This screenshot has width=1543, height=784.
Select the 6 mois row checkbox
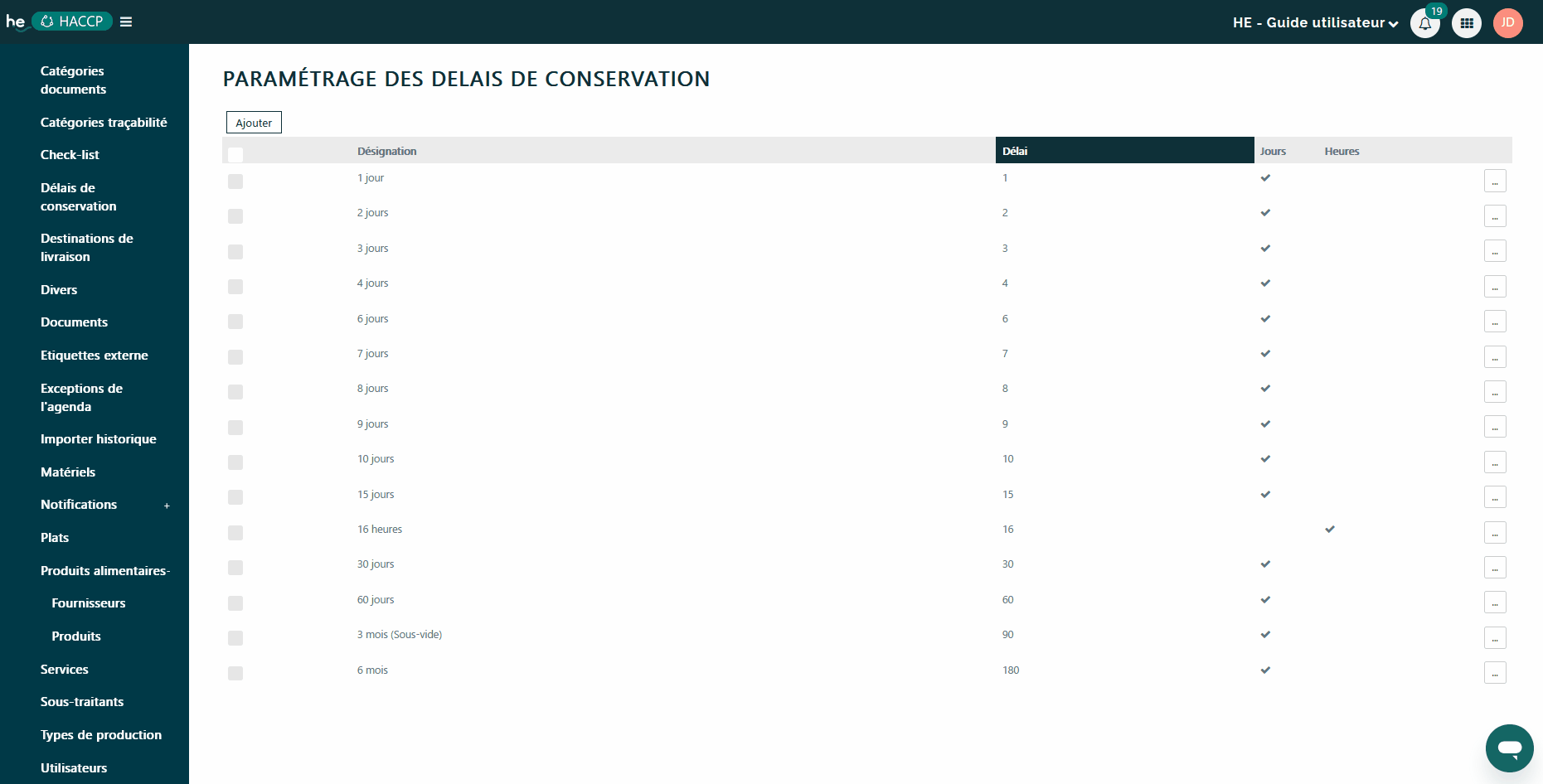point(235,674)
